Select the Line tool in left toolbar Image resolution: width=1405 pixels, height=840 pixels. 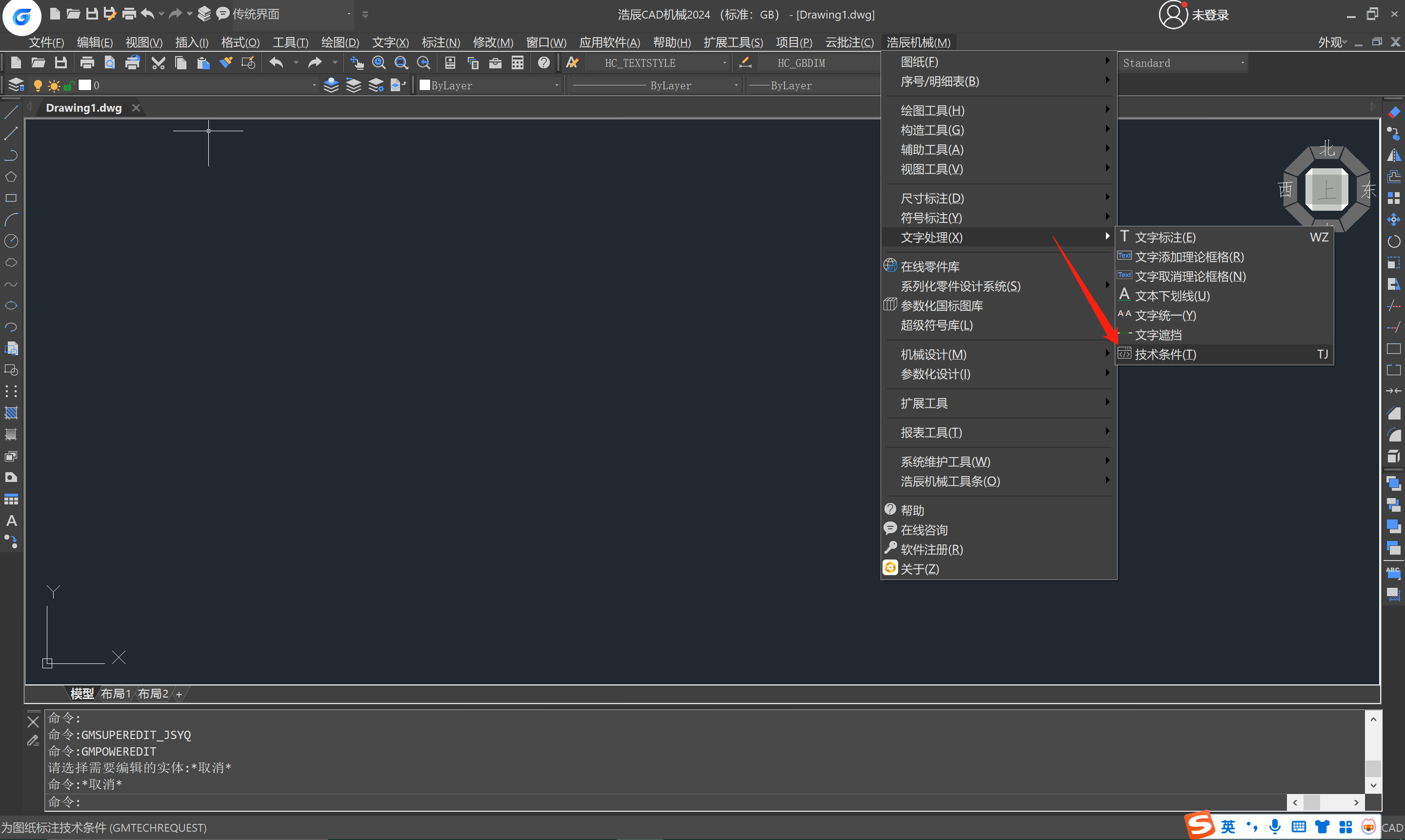coord(11,112)
